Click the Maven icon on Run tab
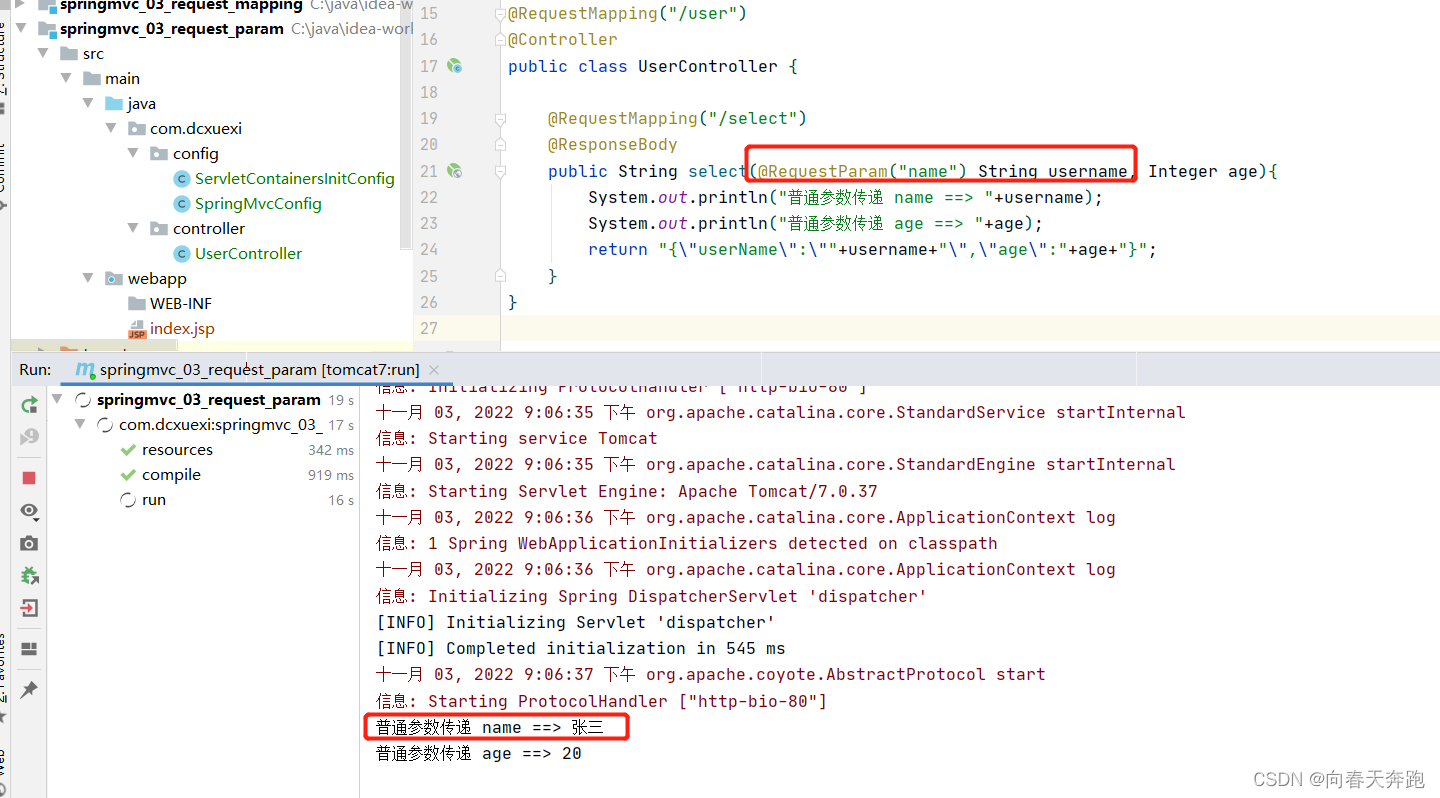 point(85,370)
